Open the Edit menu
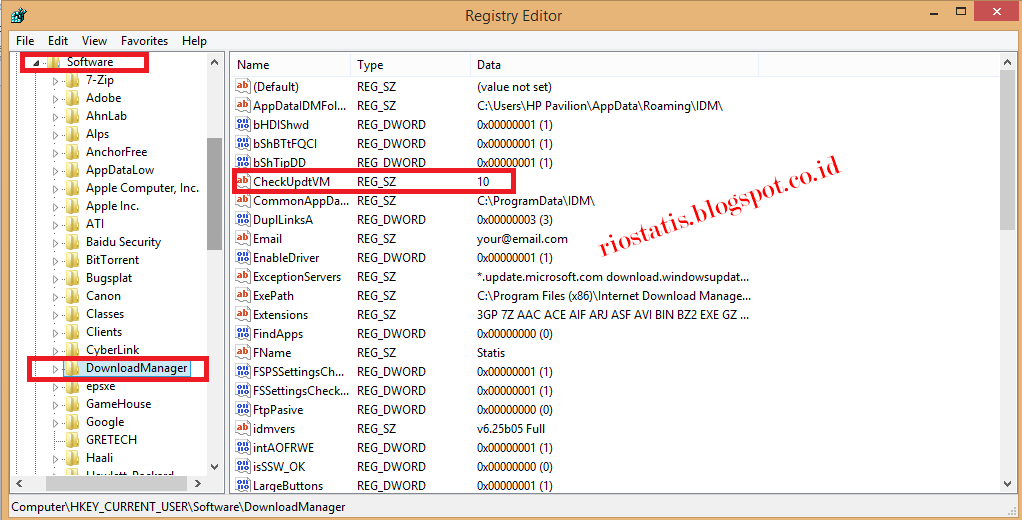 [58, 40]
